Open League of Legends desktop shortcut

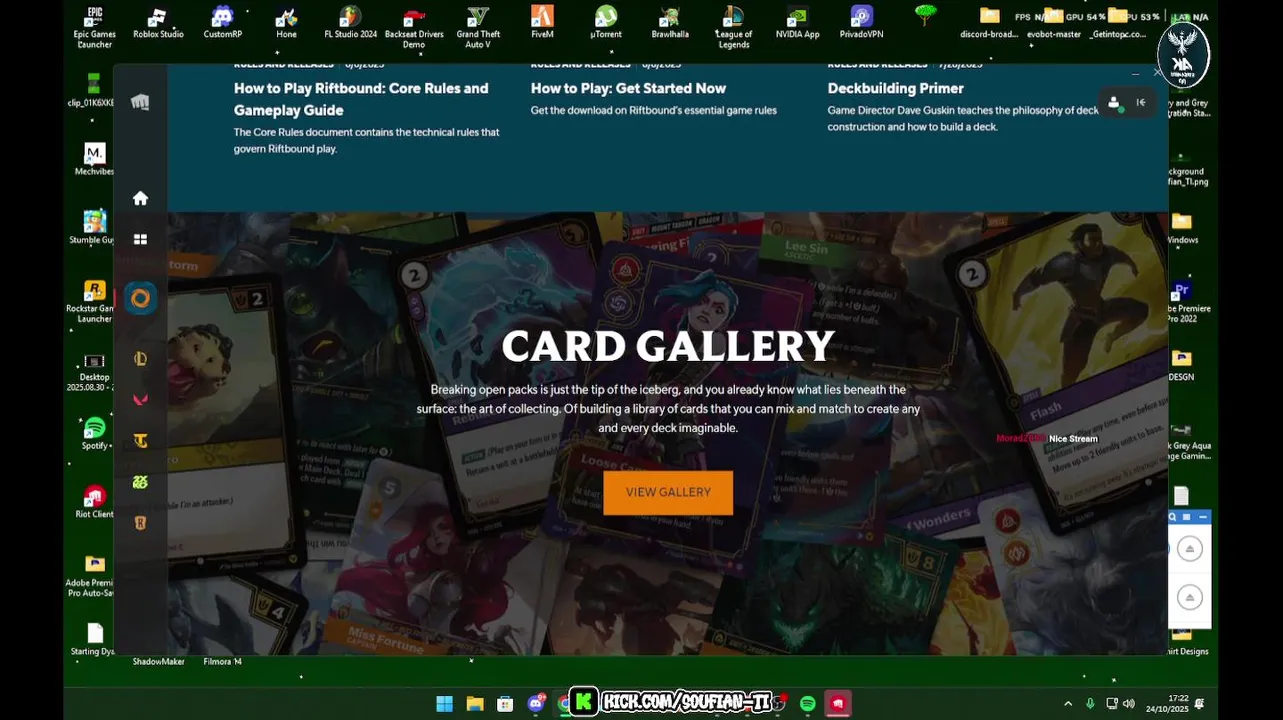pyautogui.click(x=733, y=26)
